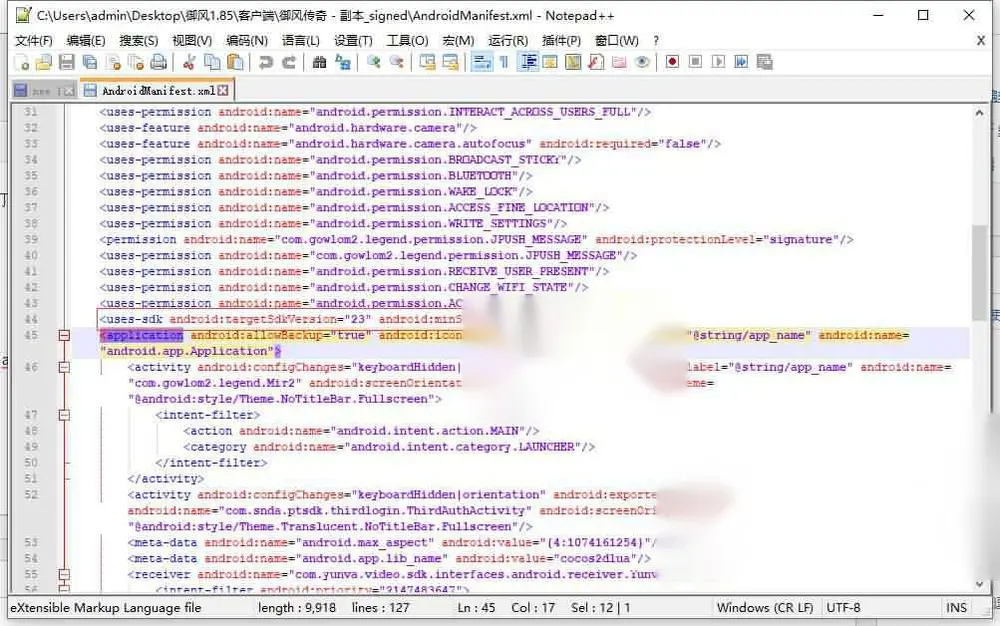Select the AndroidManifest.xml tab
This screenshot has width=1000, height=626.
158,91
